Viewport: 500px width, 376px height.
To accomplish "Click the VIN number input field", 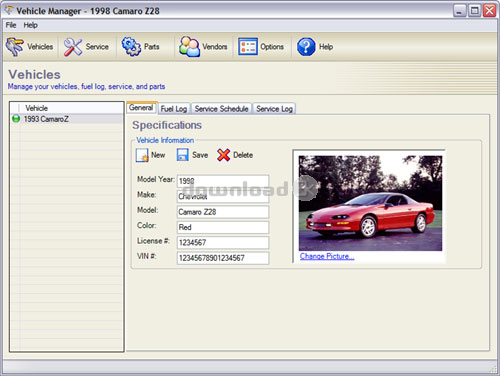I will 223,258.
